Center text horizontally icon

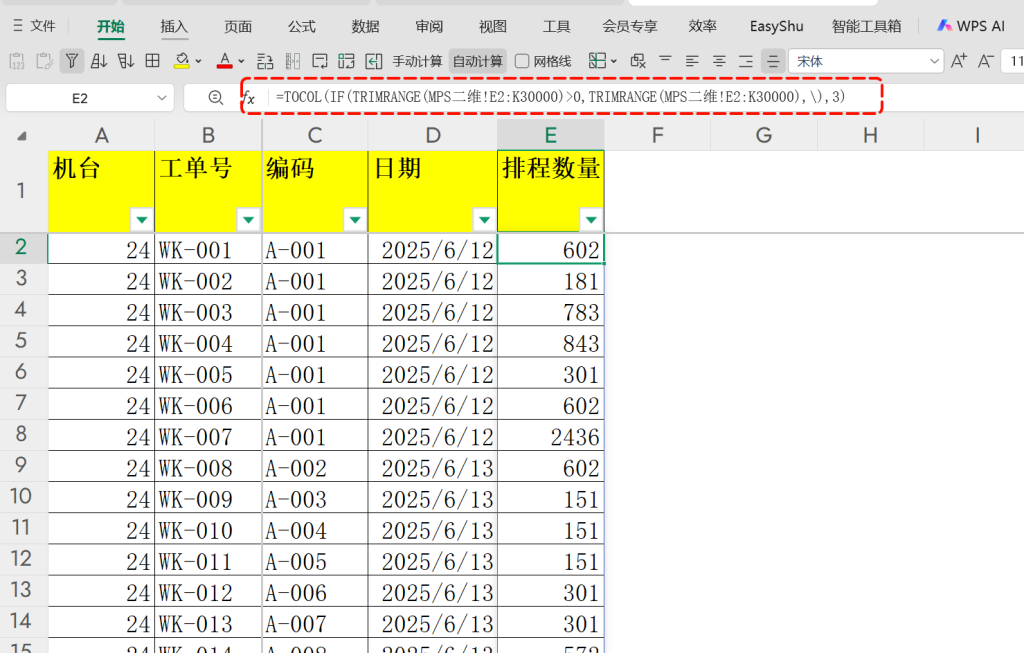(x=719, y=61)
